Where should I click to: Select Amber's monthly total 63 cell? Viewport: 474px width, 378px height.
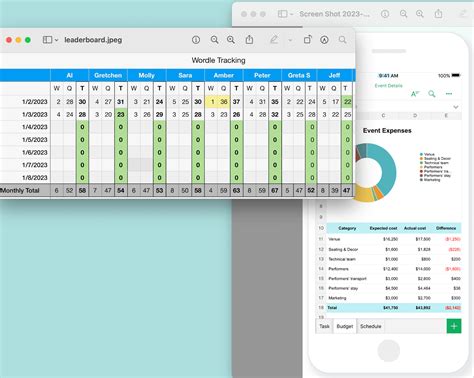click(x=236, y=191)
